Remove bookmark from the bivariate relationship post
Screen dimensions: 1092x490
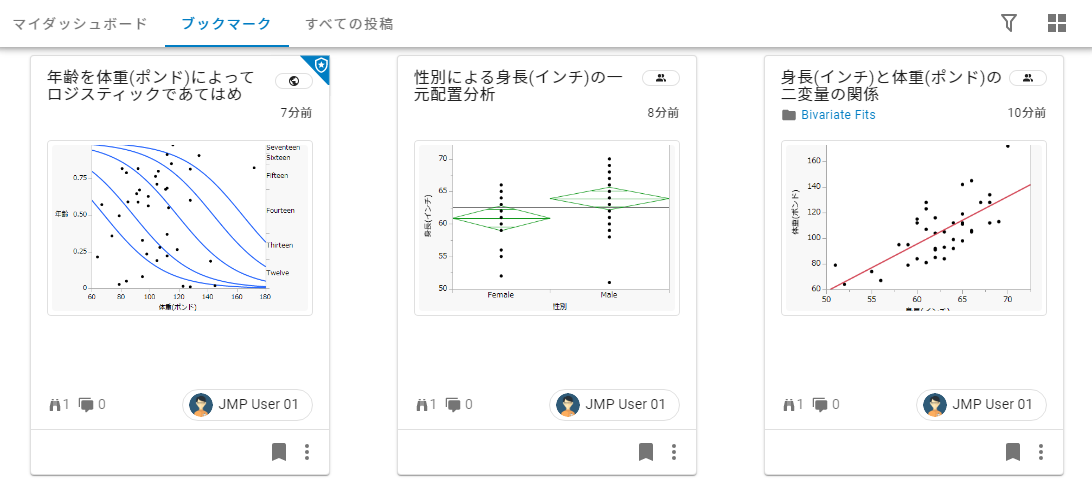pos(1013,452)
